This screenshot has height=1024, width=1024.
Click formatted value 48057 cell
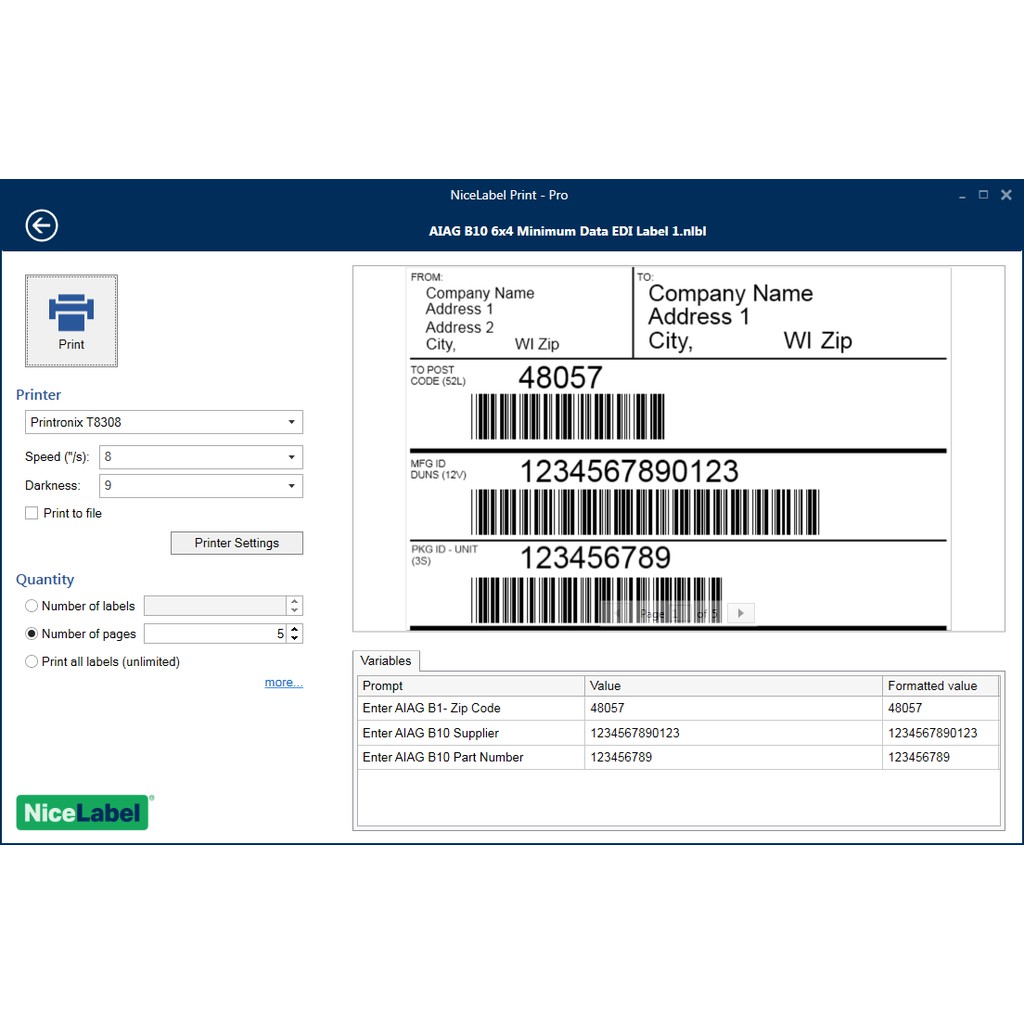940,708
